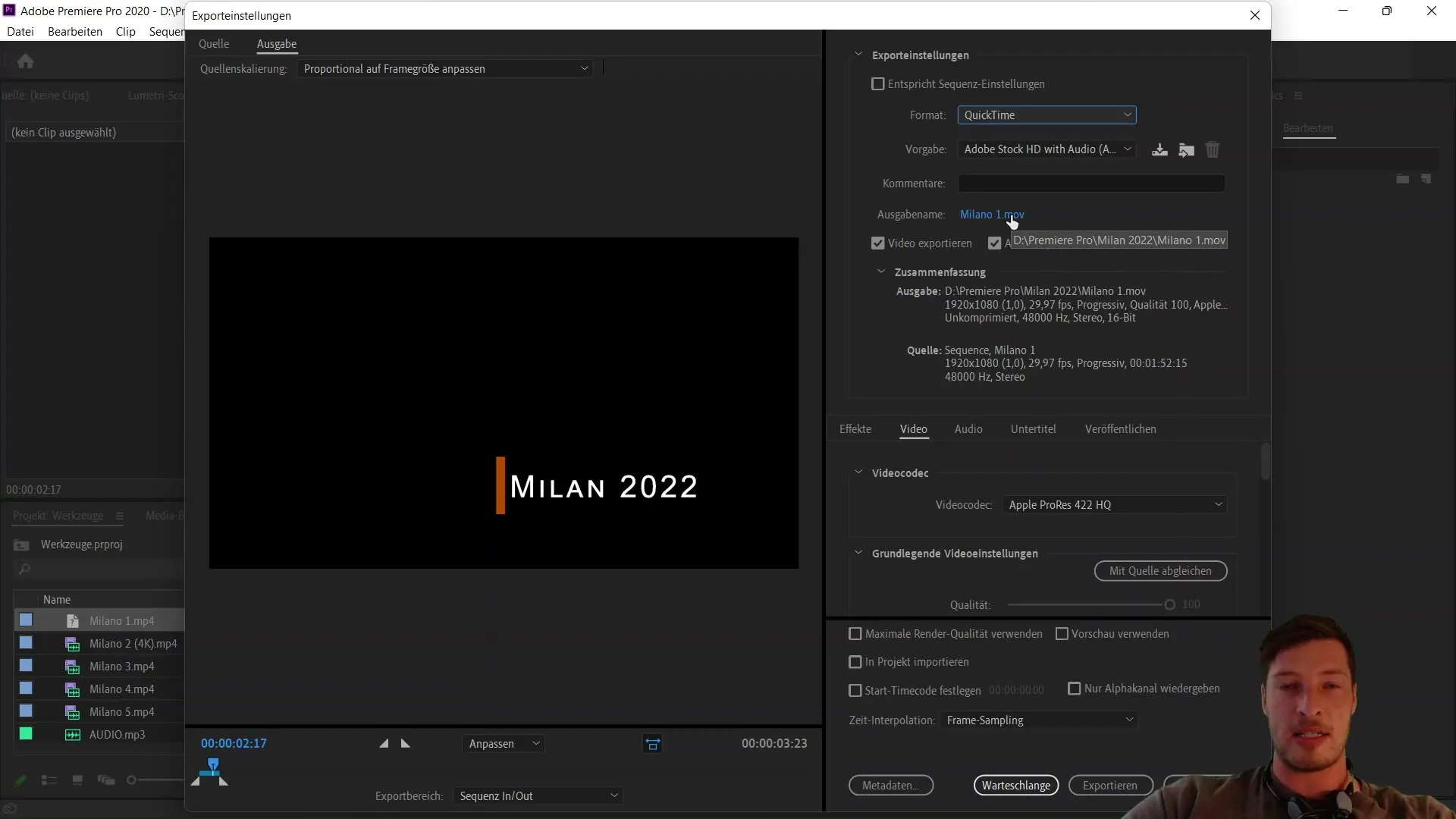
Task: Check Start-Timecode festlegen
Action: click(x=855, y=691)
